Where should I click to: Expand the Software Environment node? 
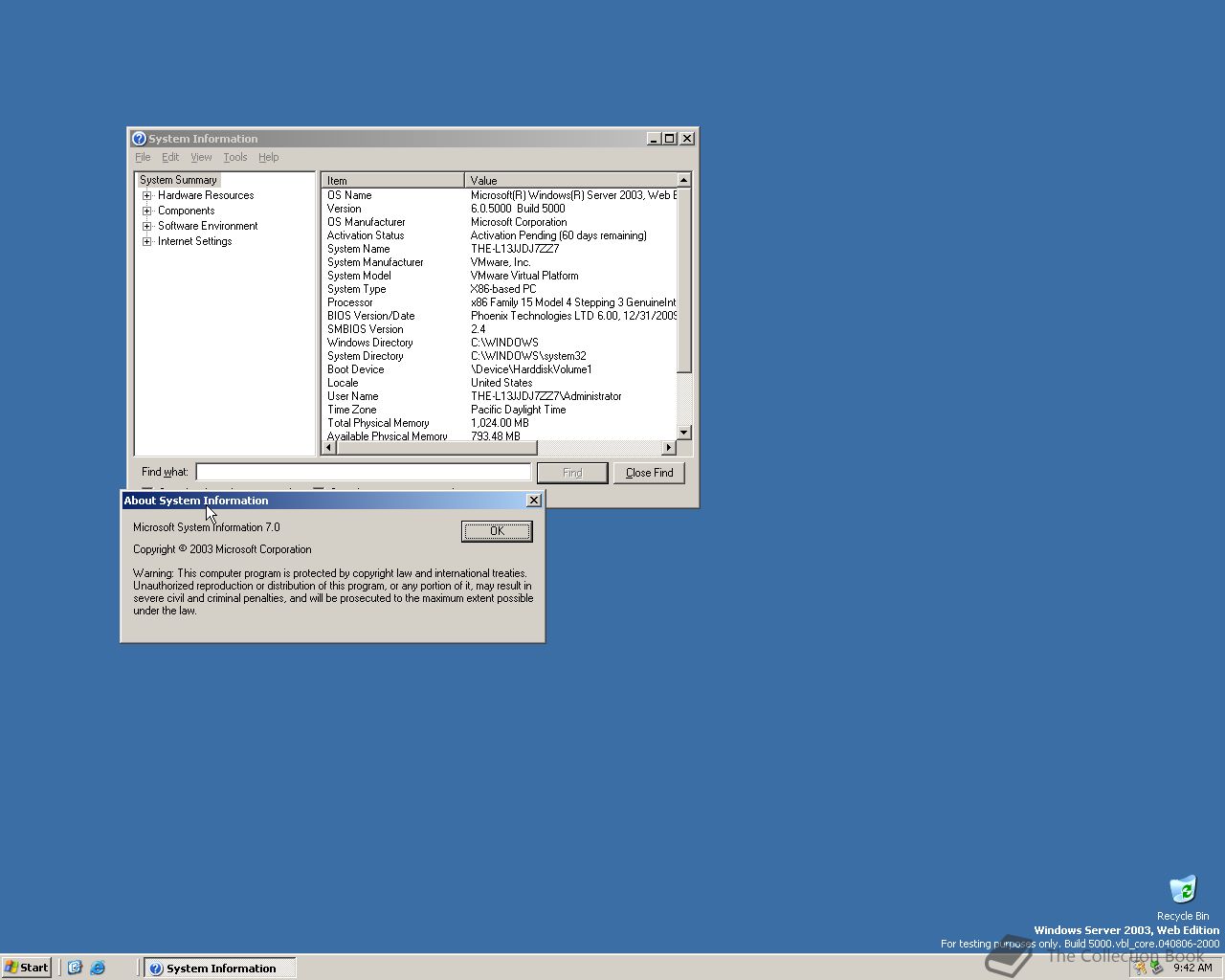pyautogui.click(x=147, y=226)
